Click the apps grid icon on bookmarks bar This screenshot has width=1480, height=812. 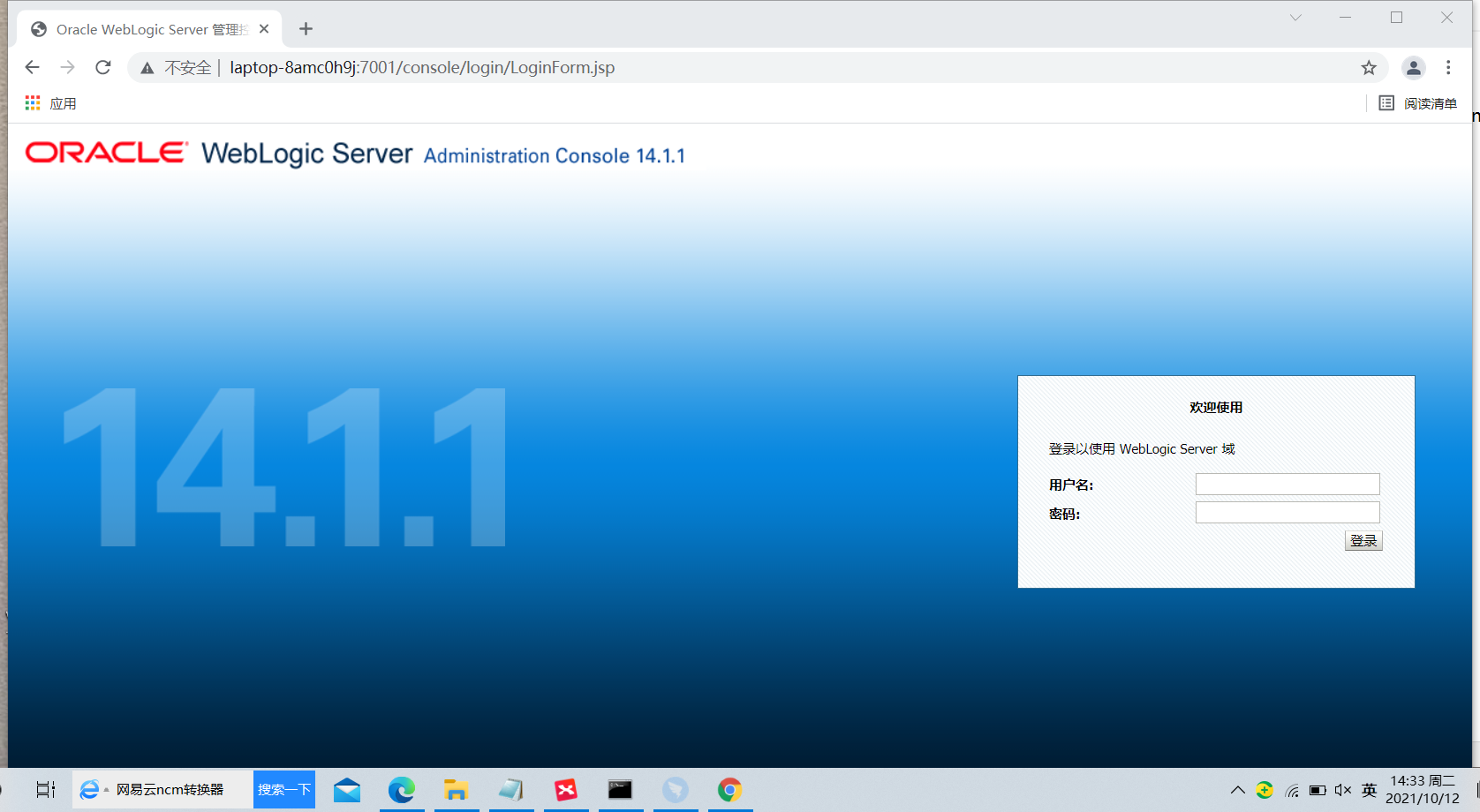pyautogui.click(x=32, y=102)
